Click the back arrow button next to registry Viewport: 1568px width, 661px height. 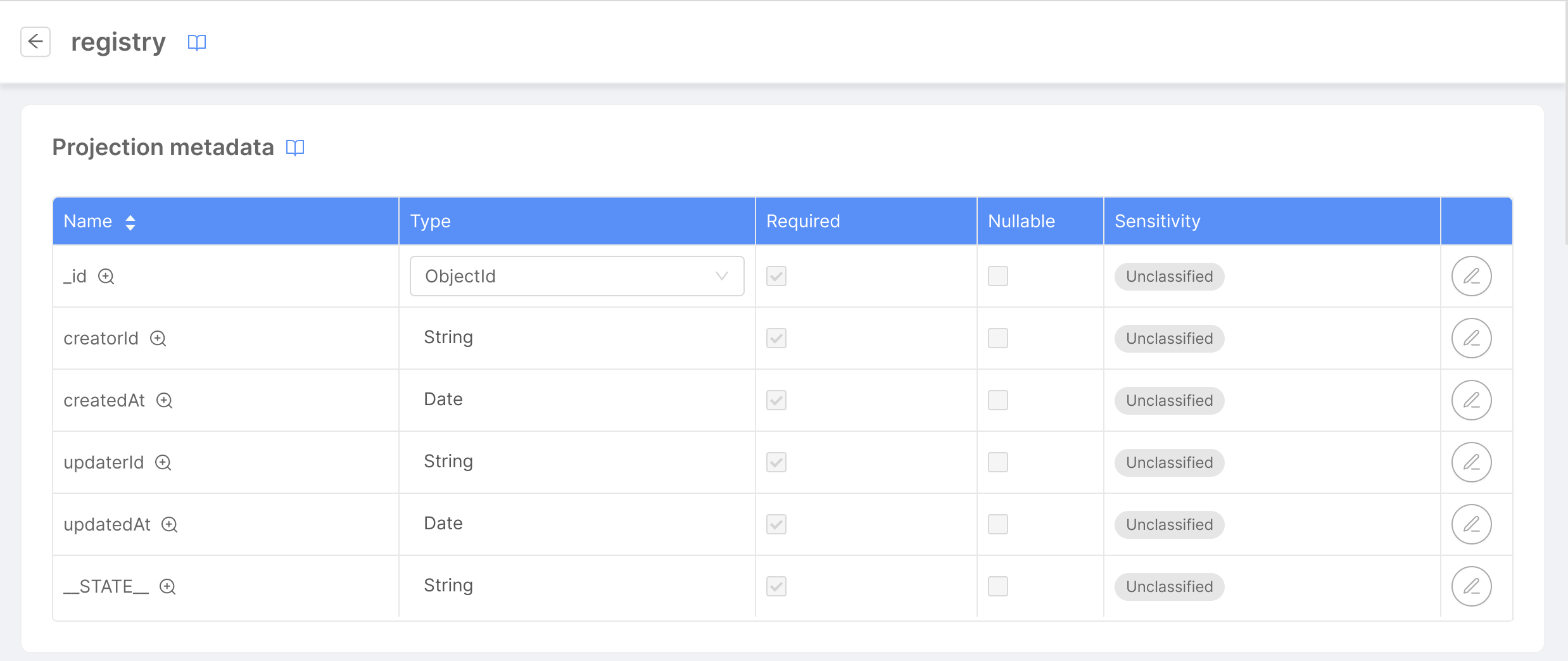[x=35, y=42]
